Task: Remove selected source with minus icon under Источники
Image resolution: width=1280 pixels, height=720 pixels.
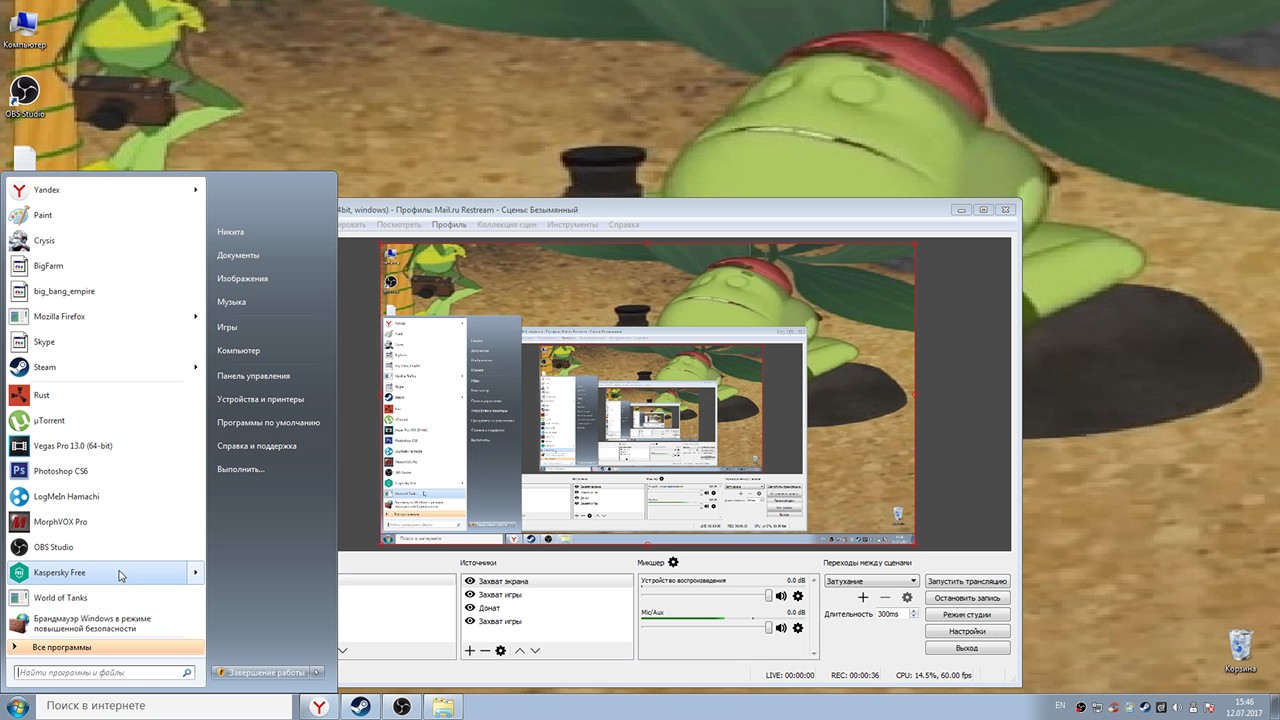Action: 485,651
